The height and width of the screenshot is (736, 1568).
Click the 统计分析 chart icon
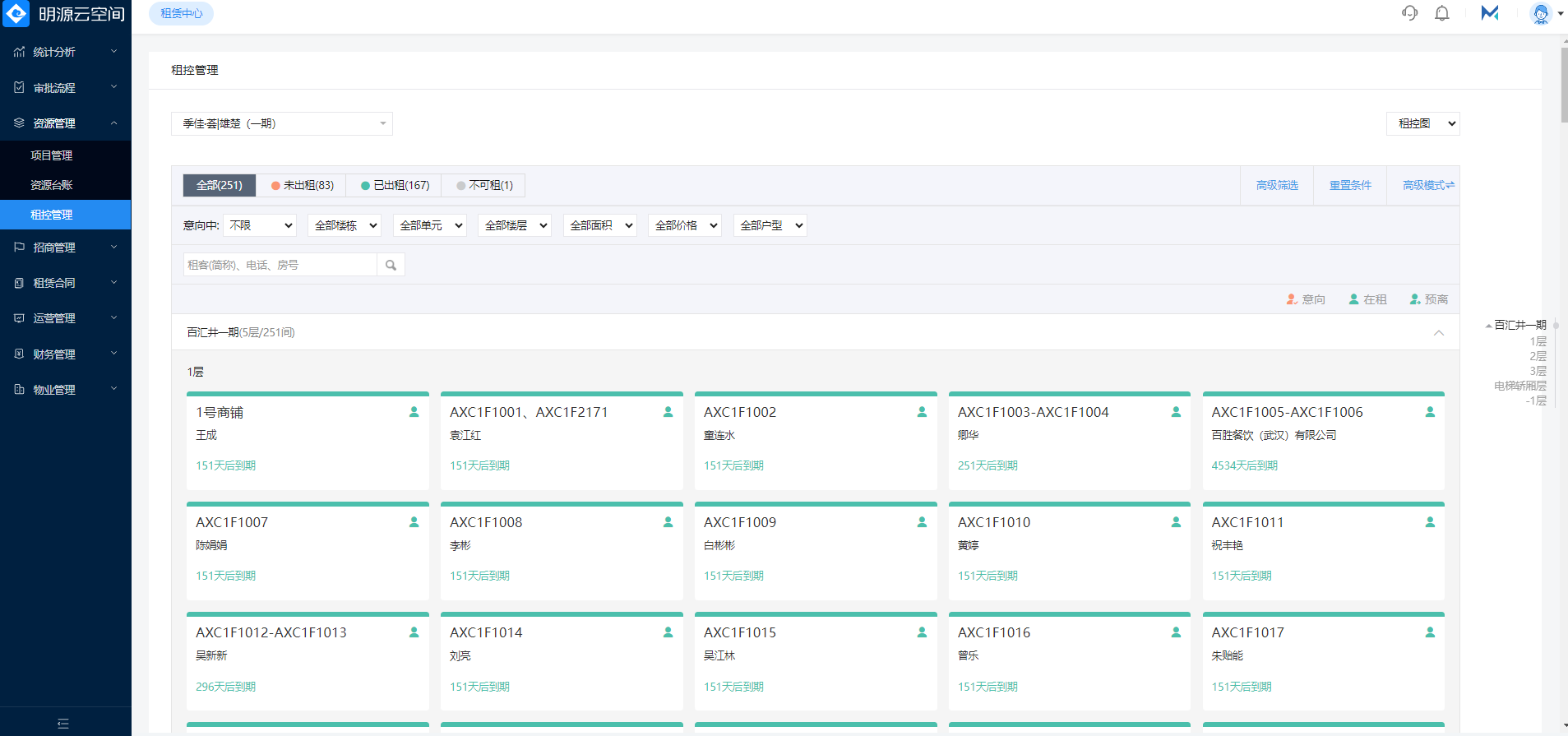click(x=19, y=52)
